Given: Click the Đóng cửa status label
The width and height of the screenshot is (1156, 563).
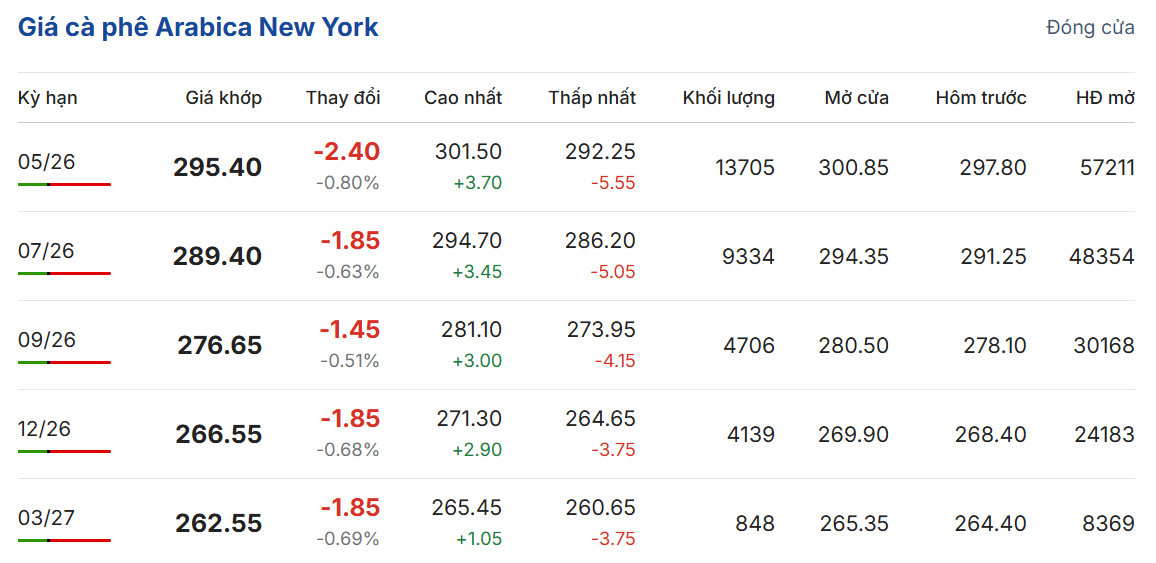Looking at the screenshot, I should pos(1090,28).
